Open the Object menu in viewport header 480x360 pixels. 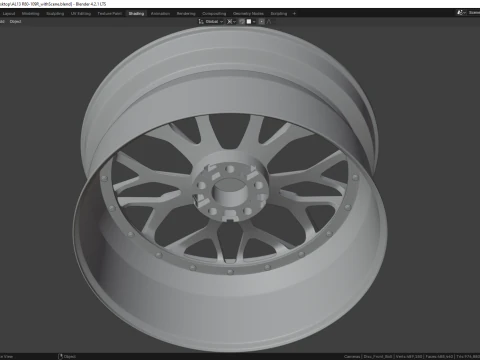click(15, 22)
